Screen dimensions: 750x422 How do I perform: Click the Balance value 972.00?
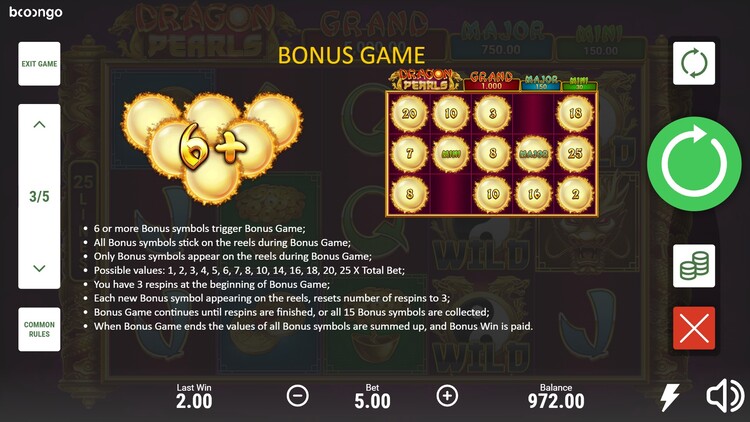pos(556,401)
